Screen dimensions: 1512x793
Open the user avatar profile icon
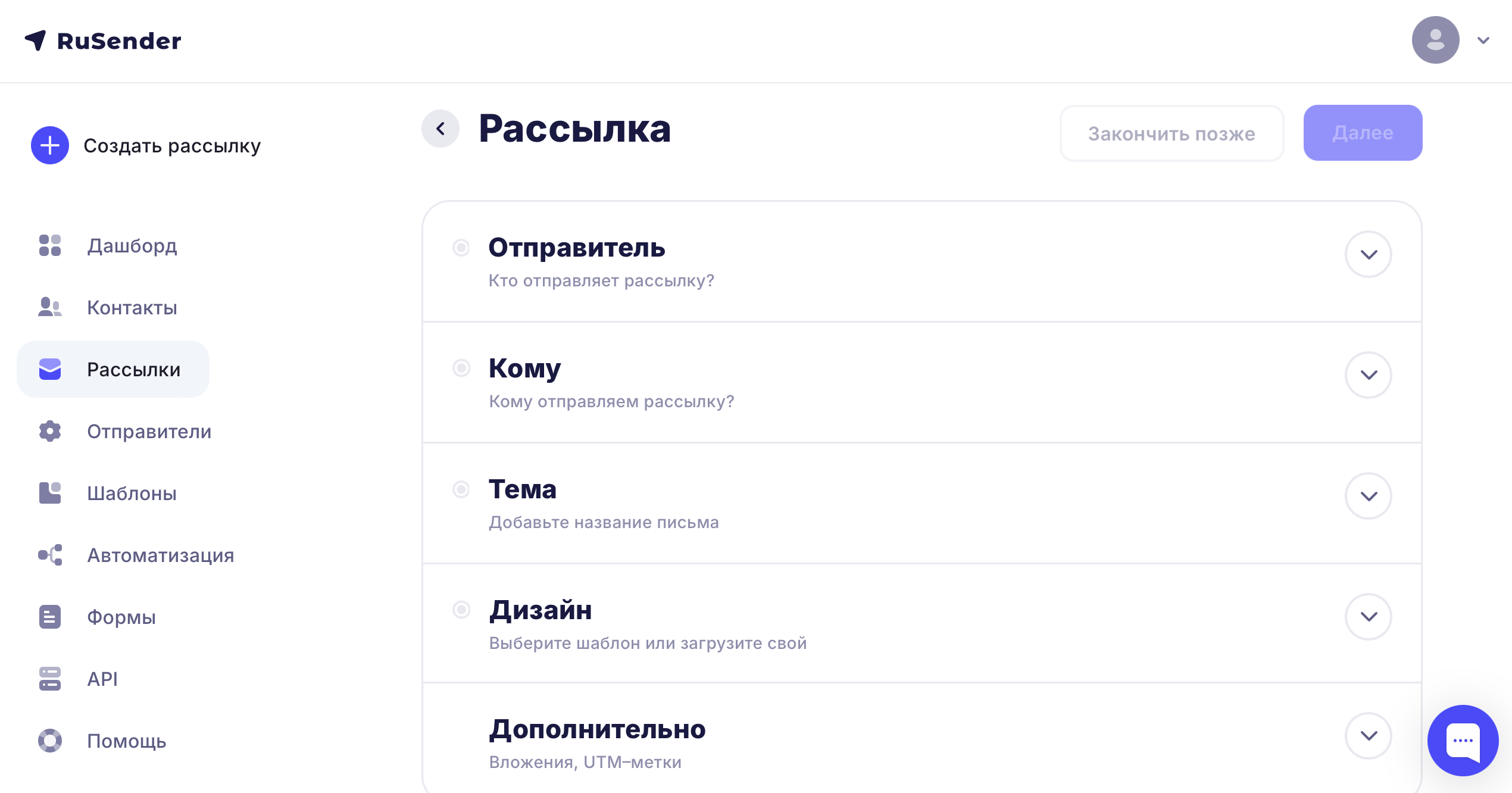pos(1435,40)
